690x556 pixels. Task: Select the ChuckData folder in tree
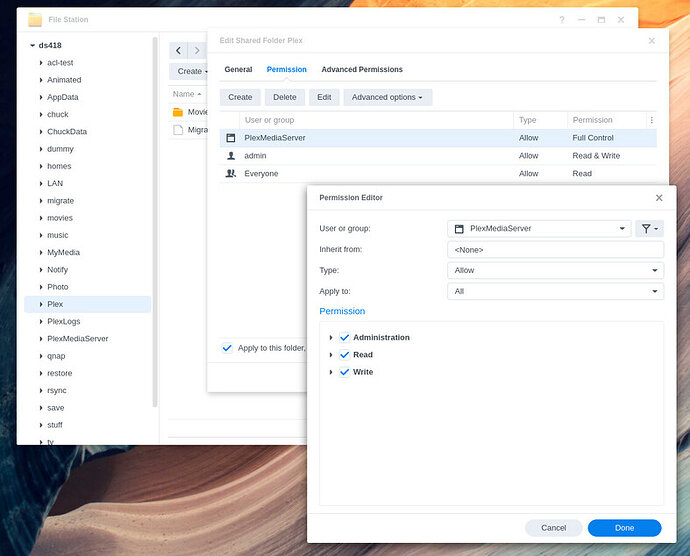[x=67, y=132]
